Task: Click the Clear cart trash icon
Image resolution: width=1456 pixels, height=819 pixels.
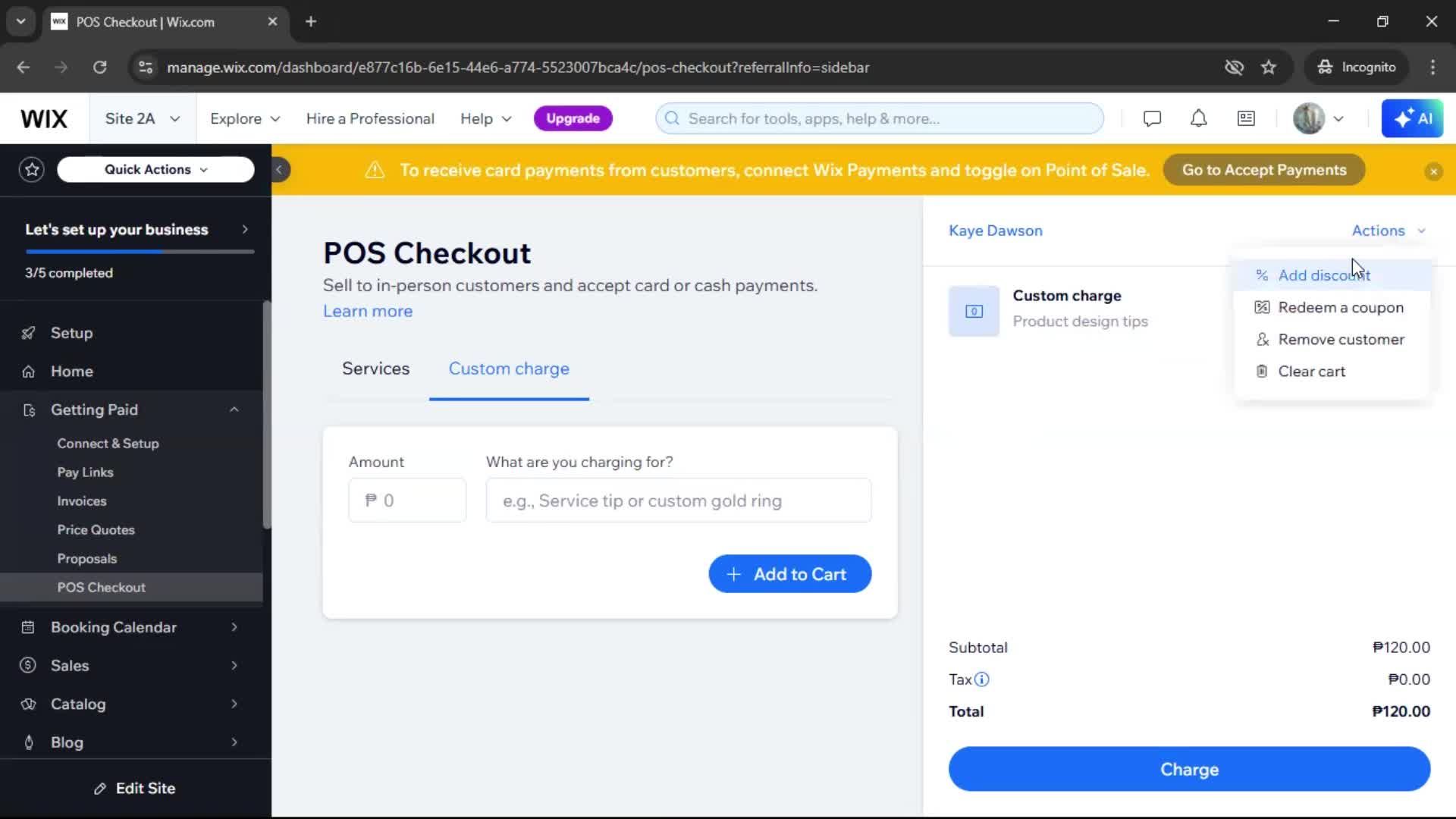Action: (1262, 372)
